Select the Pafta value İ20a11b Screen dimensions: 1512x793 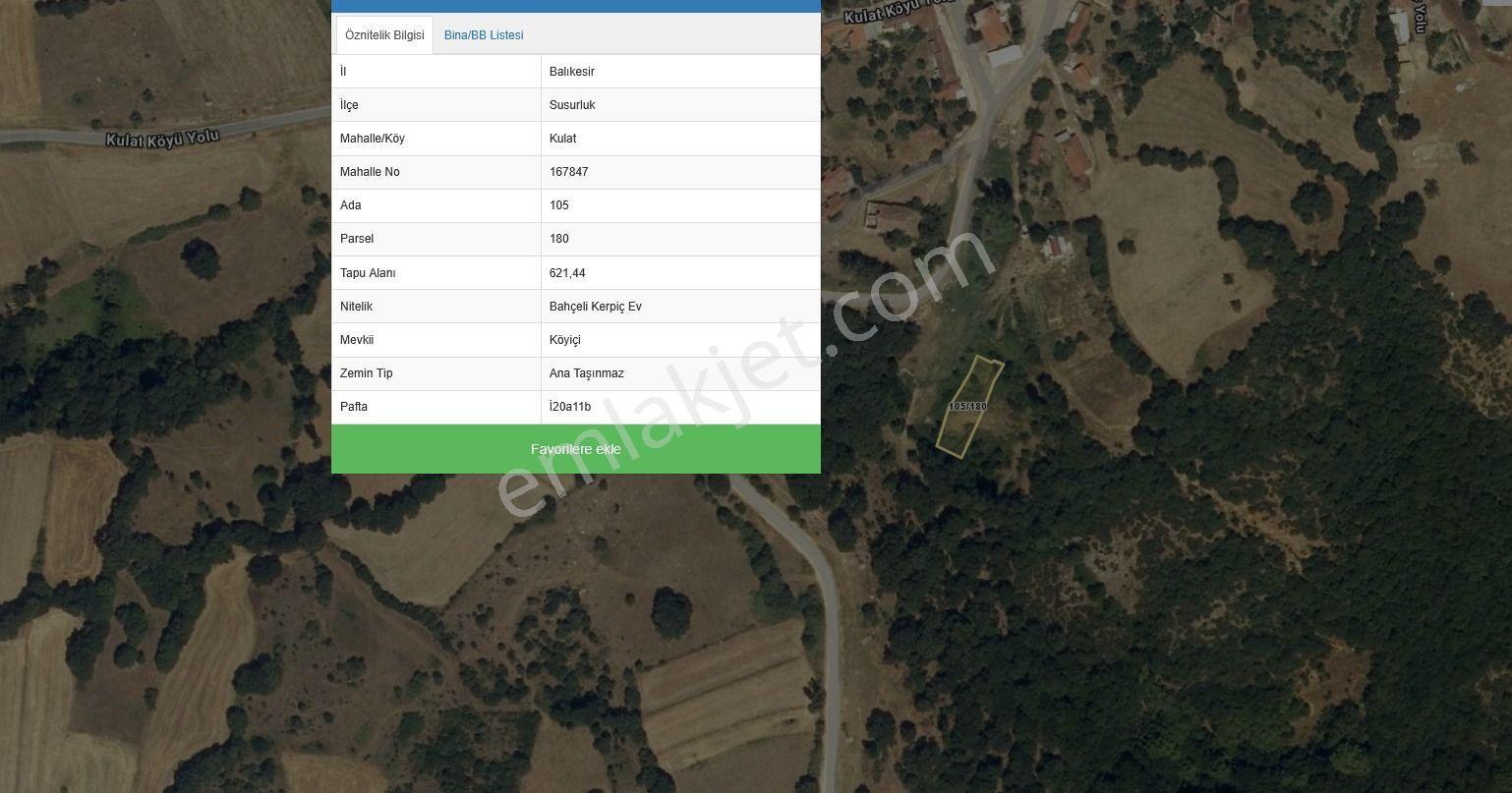pyautogui.click(x=570, y=407)
